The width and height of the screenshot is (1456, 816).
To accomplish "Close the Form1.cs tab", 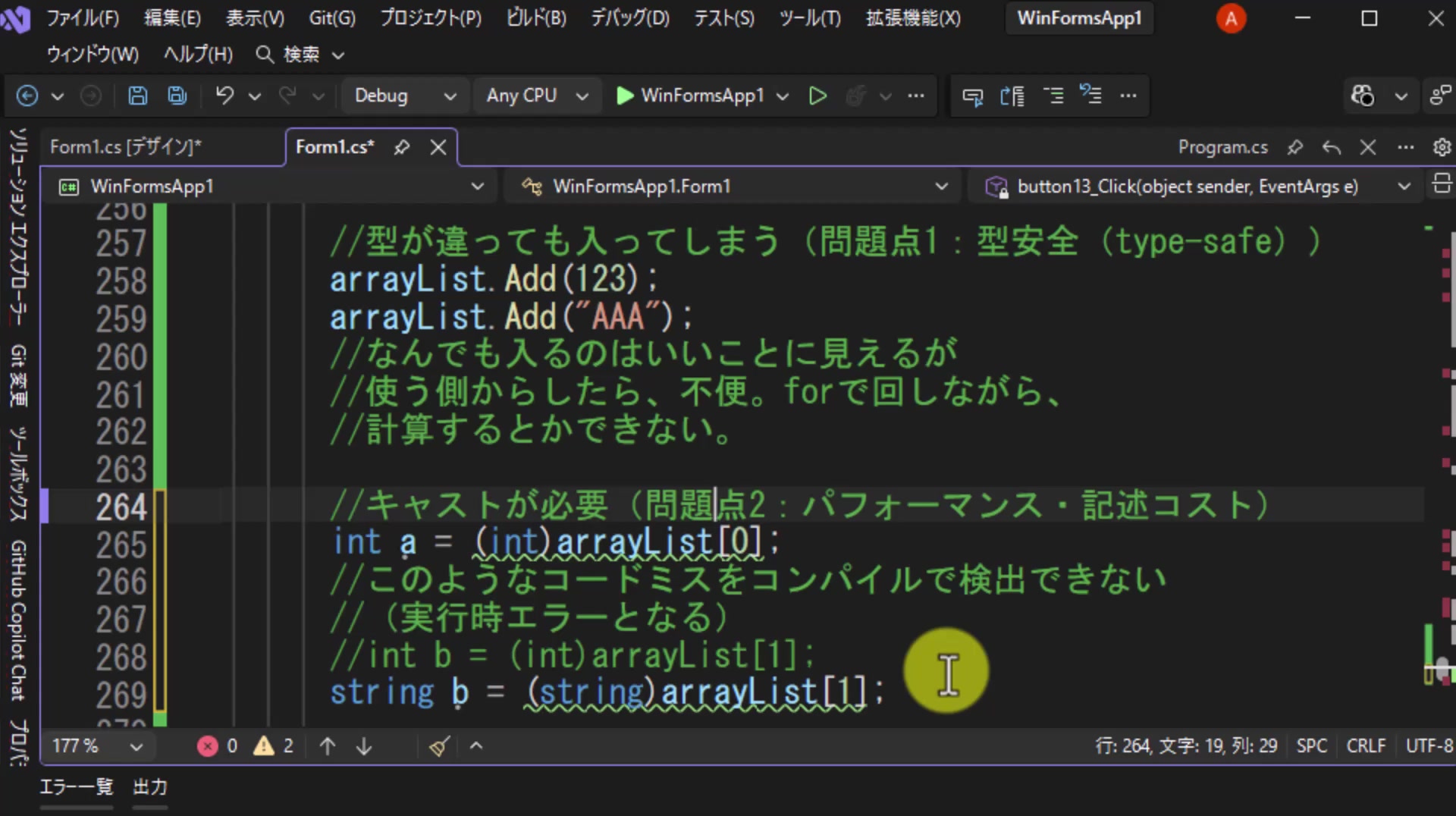I will [x=438, y=147].
